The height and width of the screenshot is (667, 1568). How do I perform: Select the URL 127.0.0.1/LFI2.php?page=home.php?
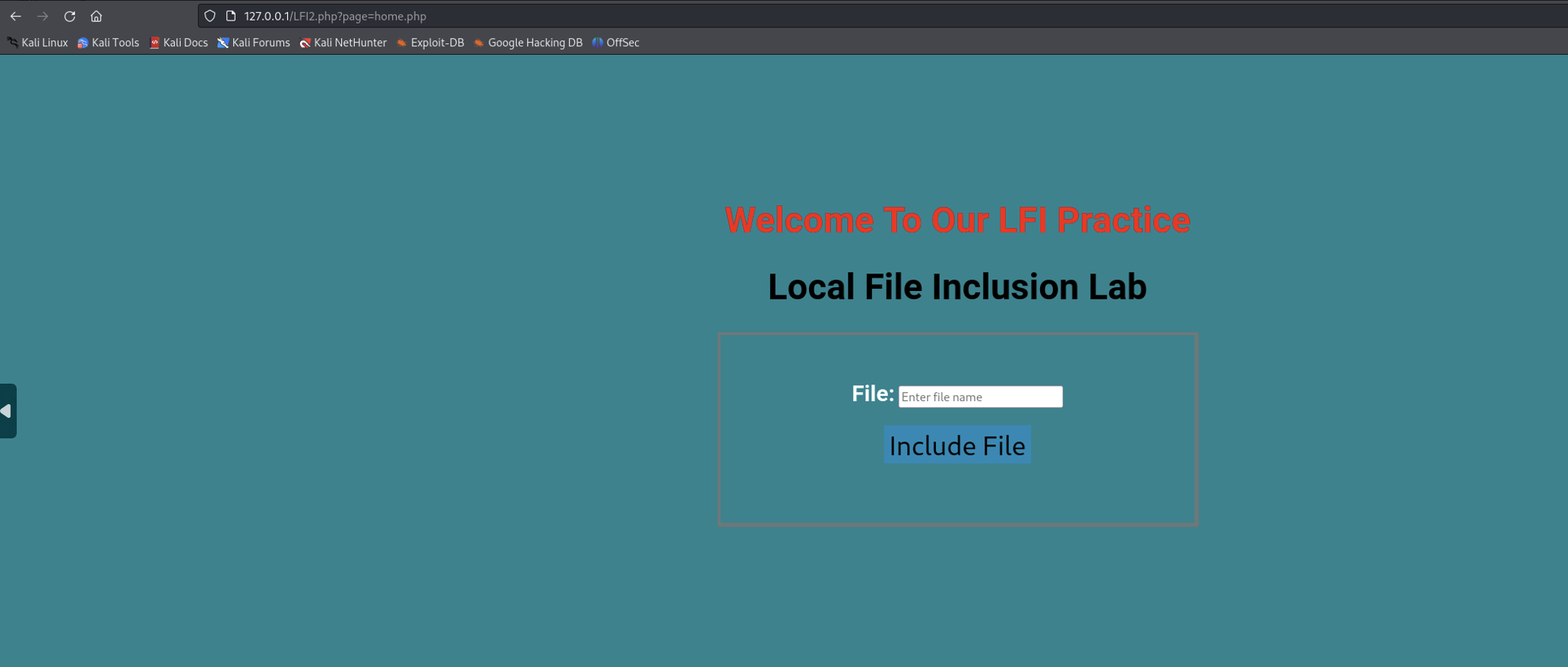tap(335, 16)
